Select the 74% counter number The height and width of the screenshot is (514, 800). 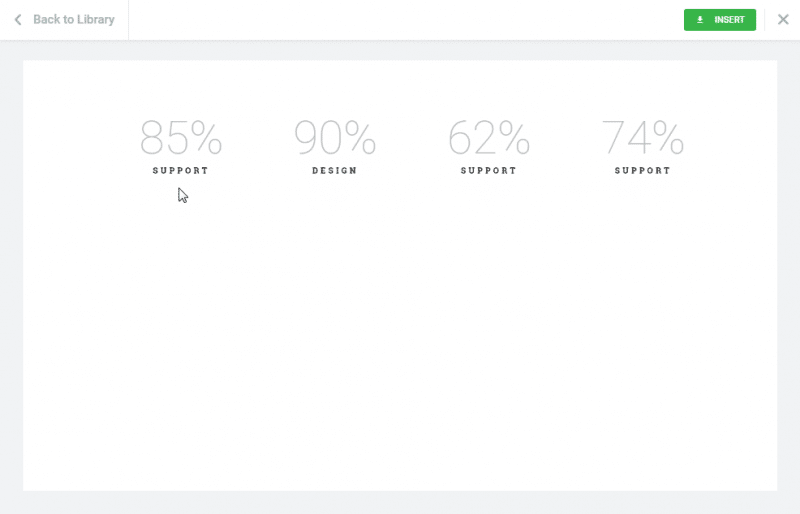coord(642,137)
